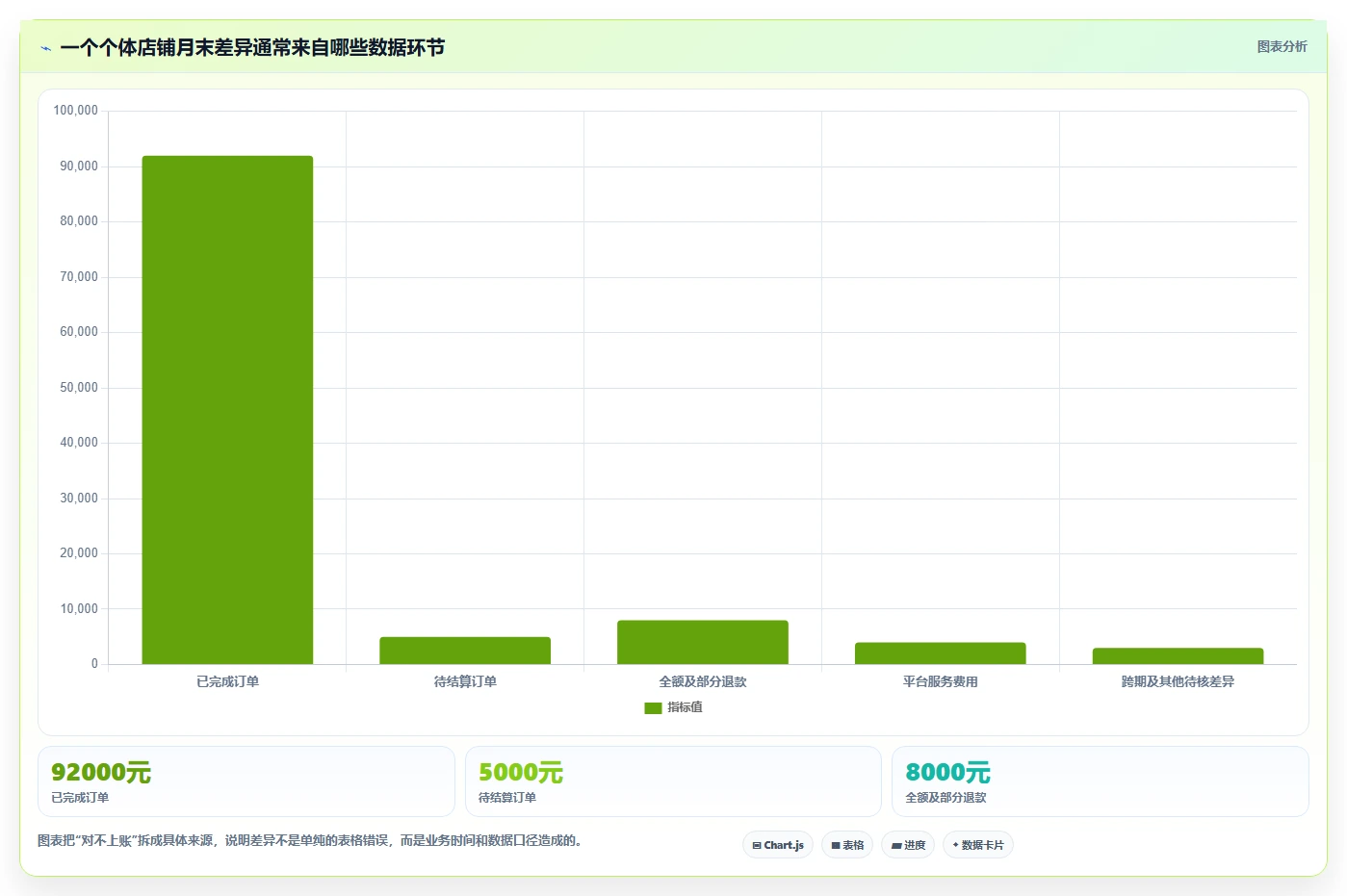This screenshot has height=896, width=1347.
Task: Click the 平台服务费用 x-axis label
Action: click(941, 681)
